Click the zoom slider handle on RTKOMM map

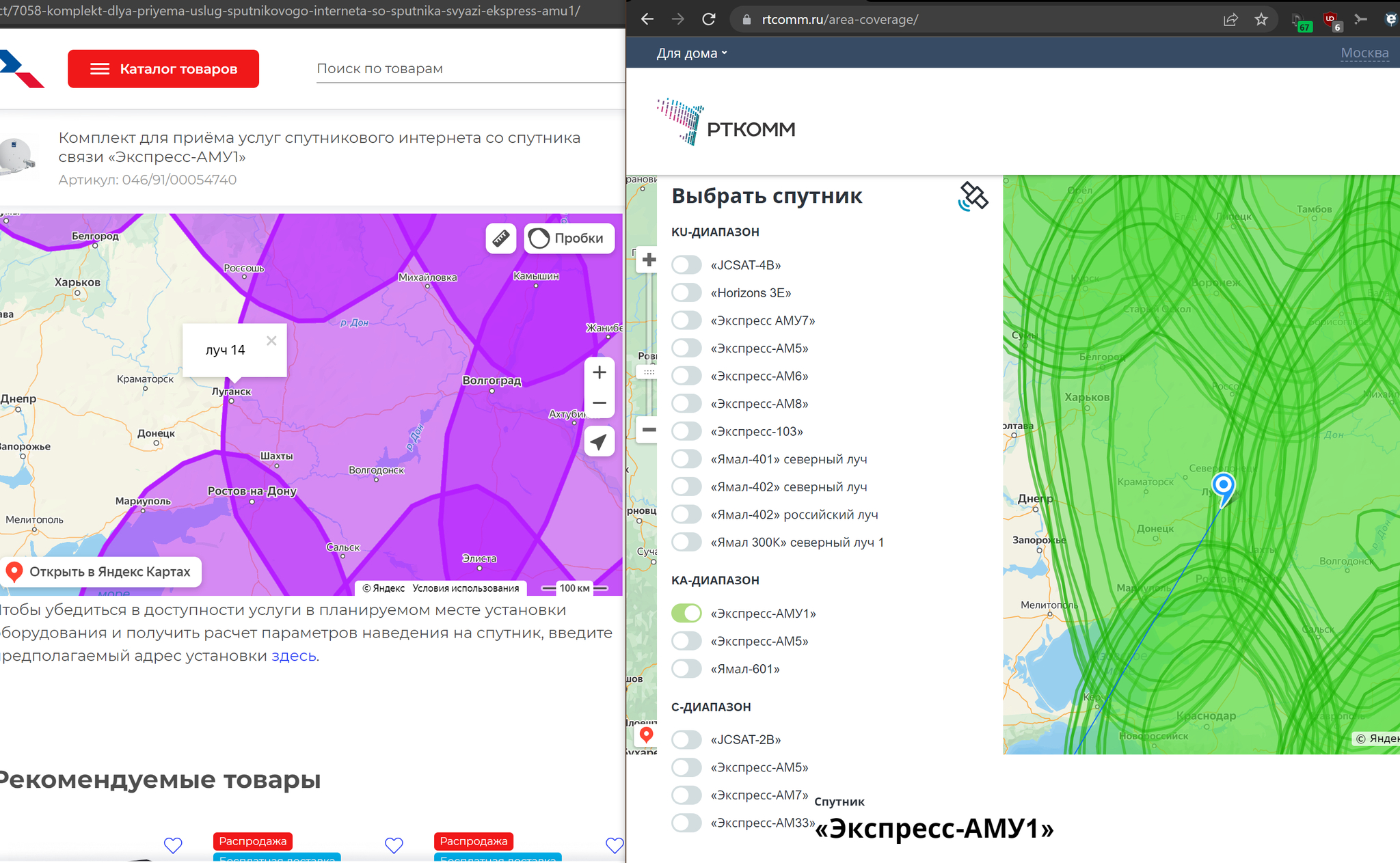[649, 372]
